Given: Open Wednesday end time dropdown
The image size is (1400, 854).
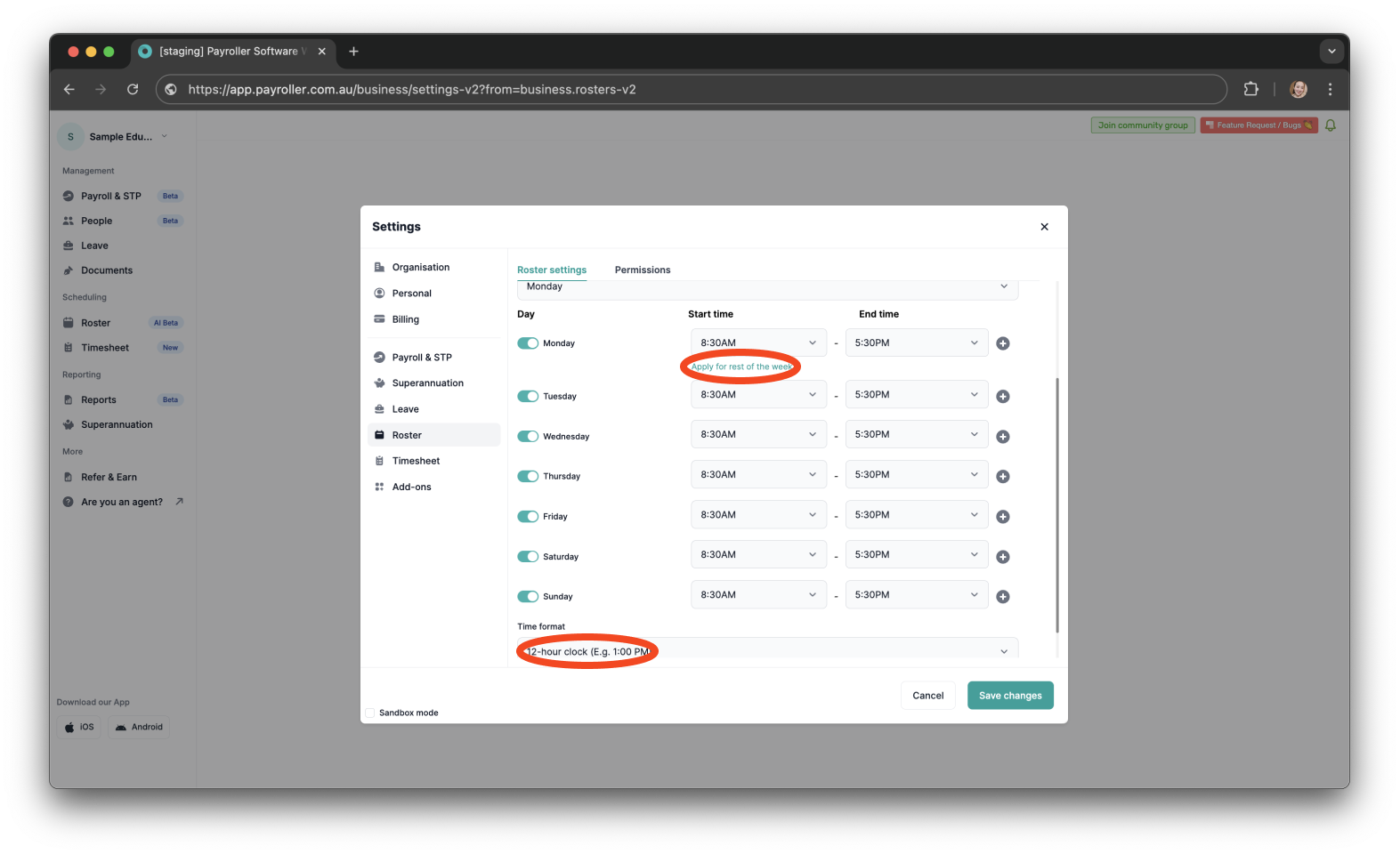Looking at the screenshot, I should 917,435.
